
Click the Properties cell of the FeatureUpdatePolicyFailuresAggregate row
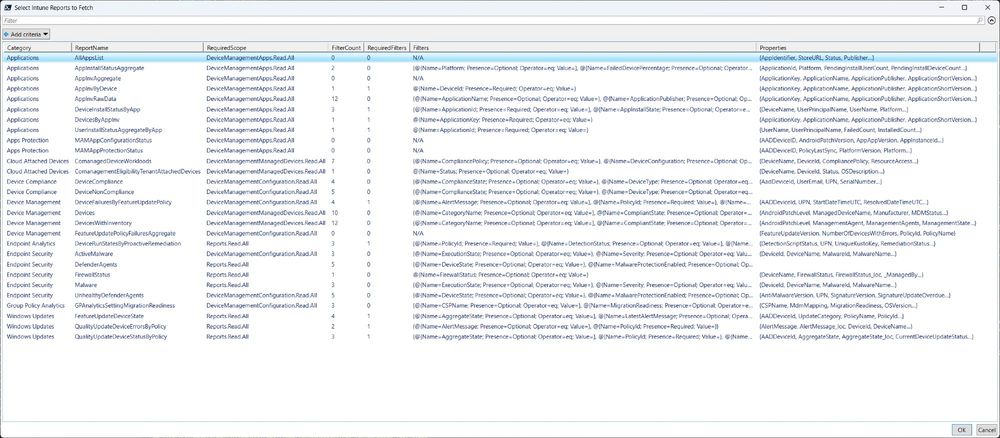pyautogui.click(x=857, y=233)
